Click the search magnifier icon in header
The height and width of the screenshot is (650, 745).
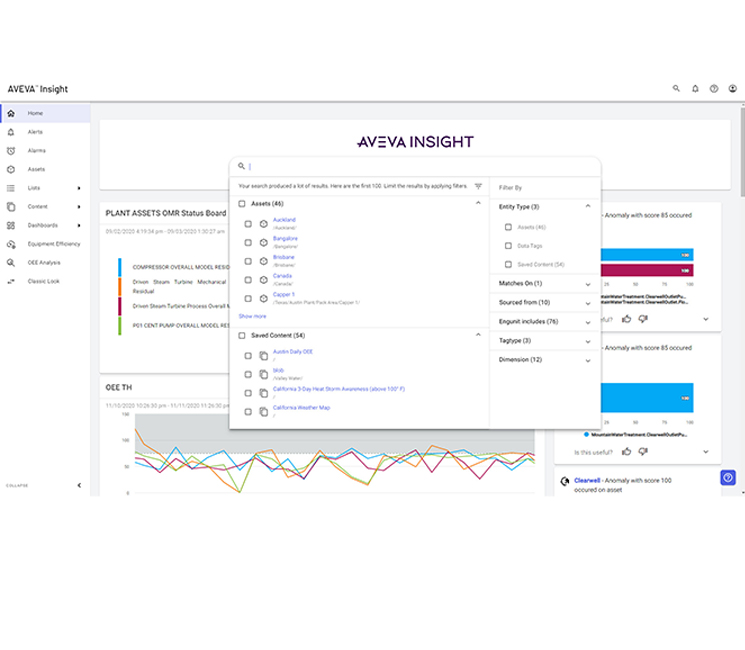[x=676, y=89]
